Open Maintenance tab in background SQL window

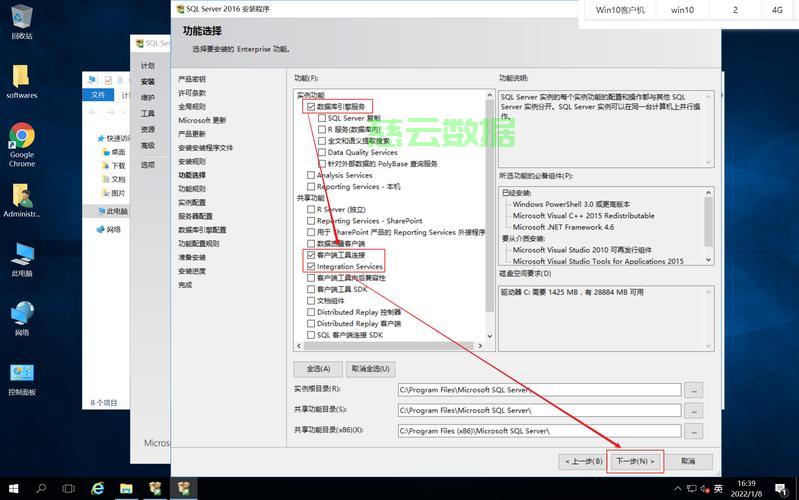148,97
